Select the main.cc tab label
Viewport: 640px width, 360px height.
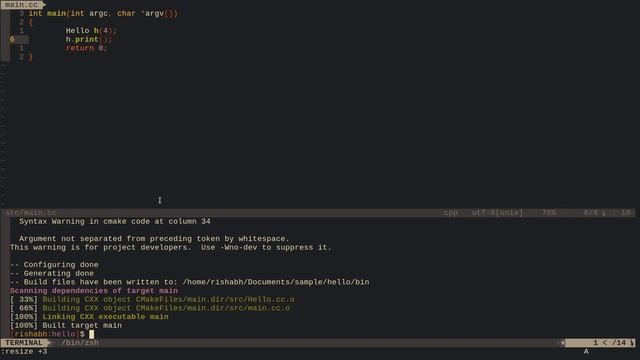click(21, 4)
